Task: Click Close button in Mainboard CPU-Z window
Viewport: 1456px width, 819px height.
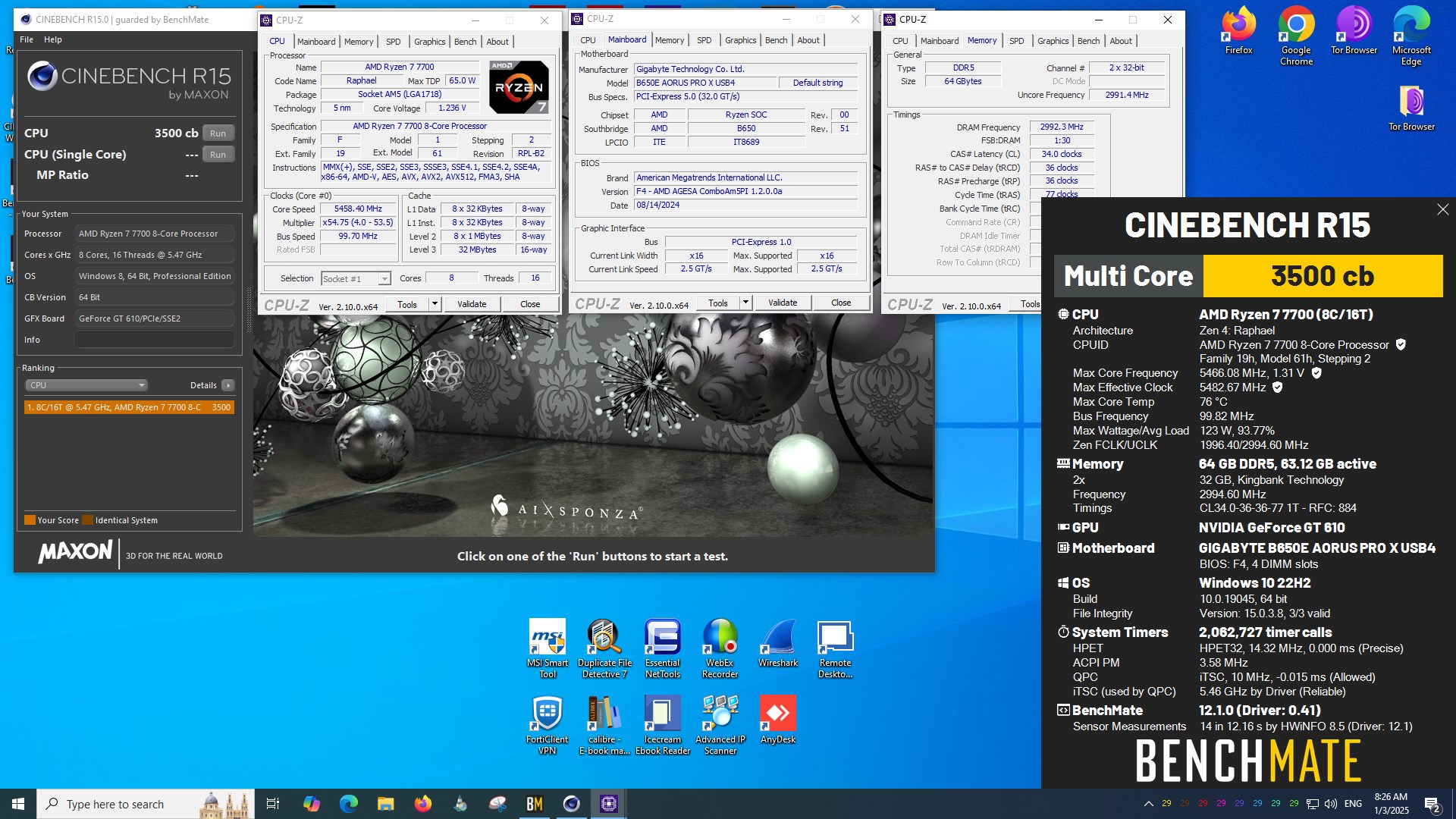Action: click(x=841, y=303)
